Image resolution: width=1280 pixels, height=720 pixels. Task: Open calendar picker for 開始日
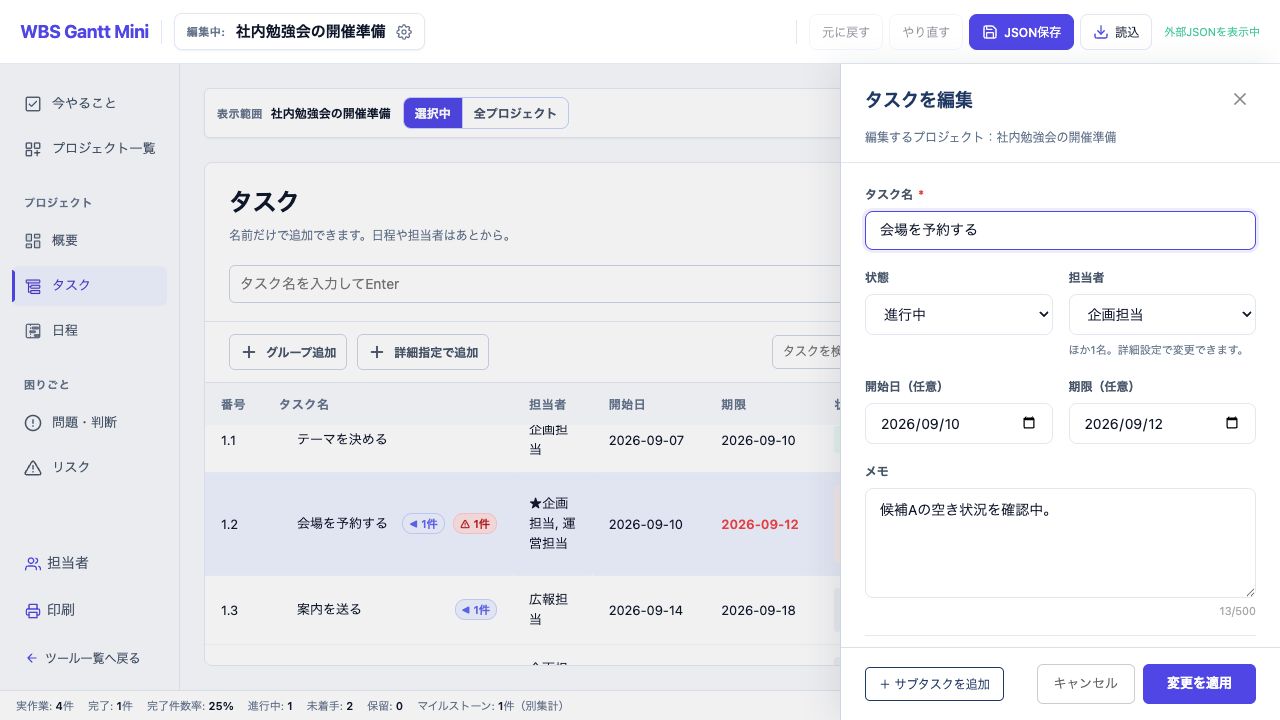pos(1029,423)
